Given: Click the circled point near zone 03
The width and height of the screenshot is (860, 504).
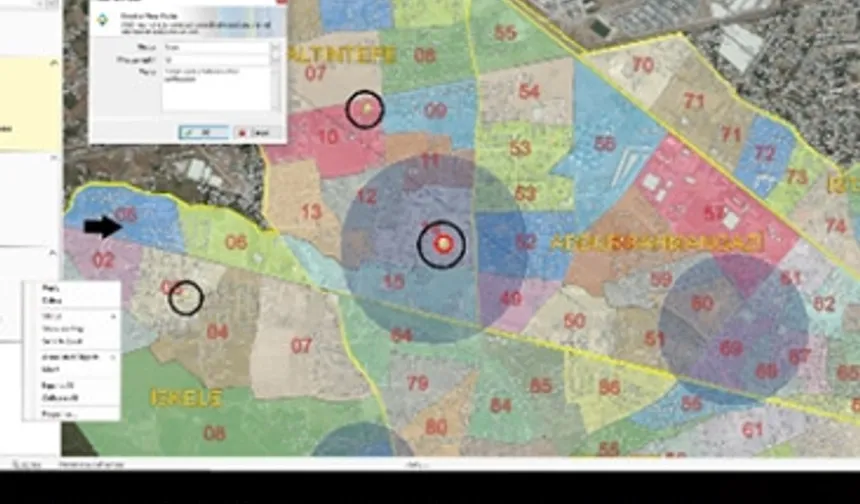Looking at the screenshot, I should (x=183, y=296).
